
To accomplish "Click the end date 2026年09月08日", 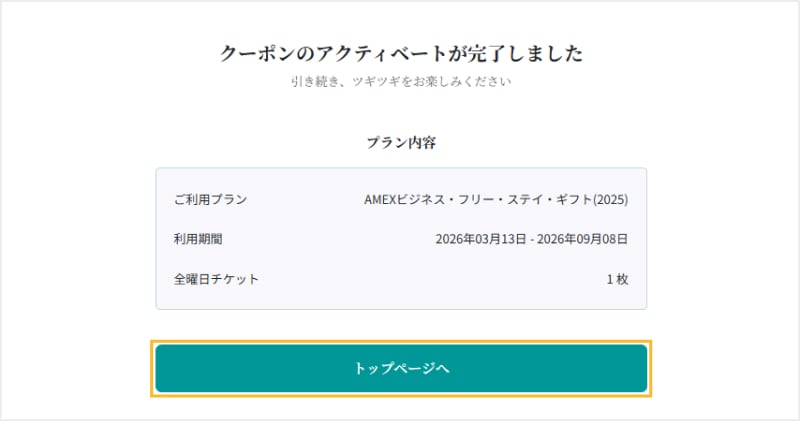I will click(582, 239).
